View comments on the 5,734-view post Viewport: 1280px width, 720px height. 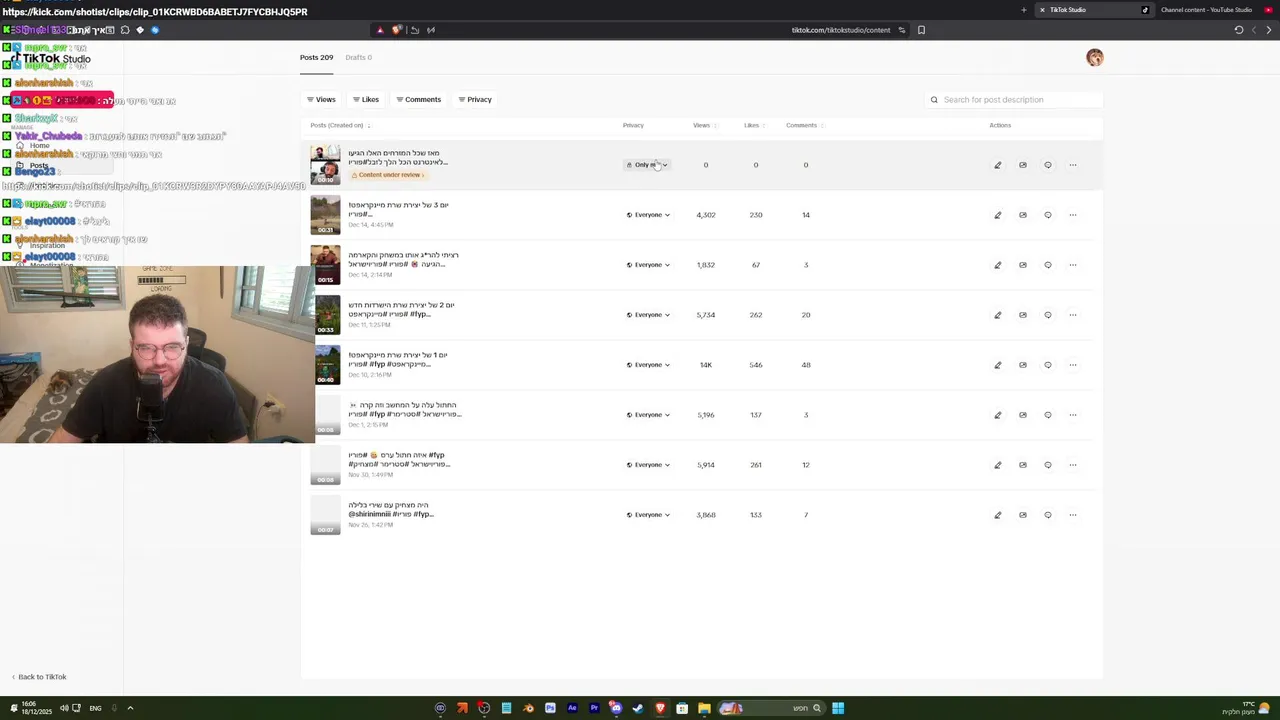coord(1047,315)
